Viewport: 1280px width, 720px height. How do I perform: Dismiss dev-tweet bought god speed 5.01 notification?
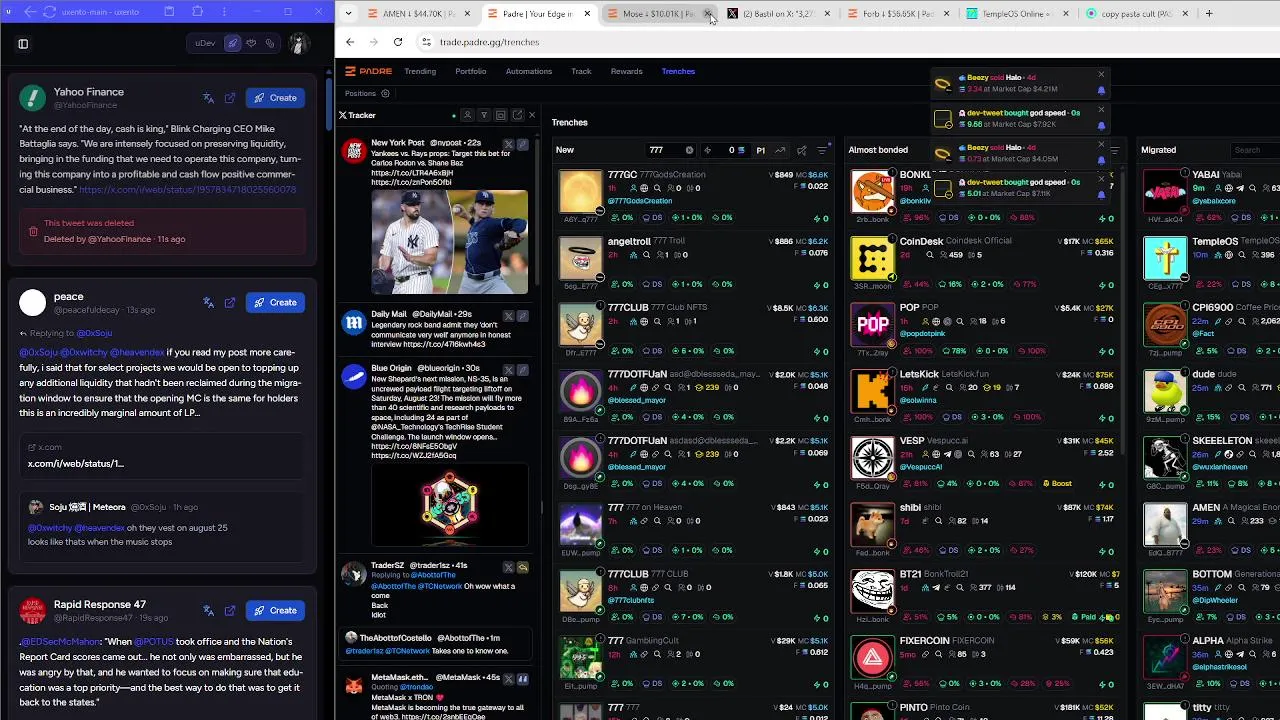(1101, 179)
